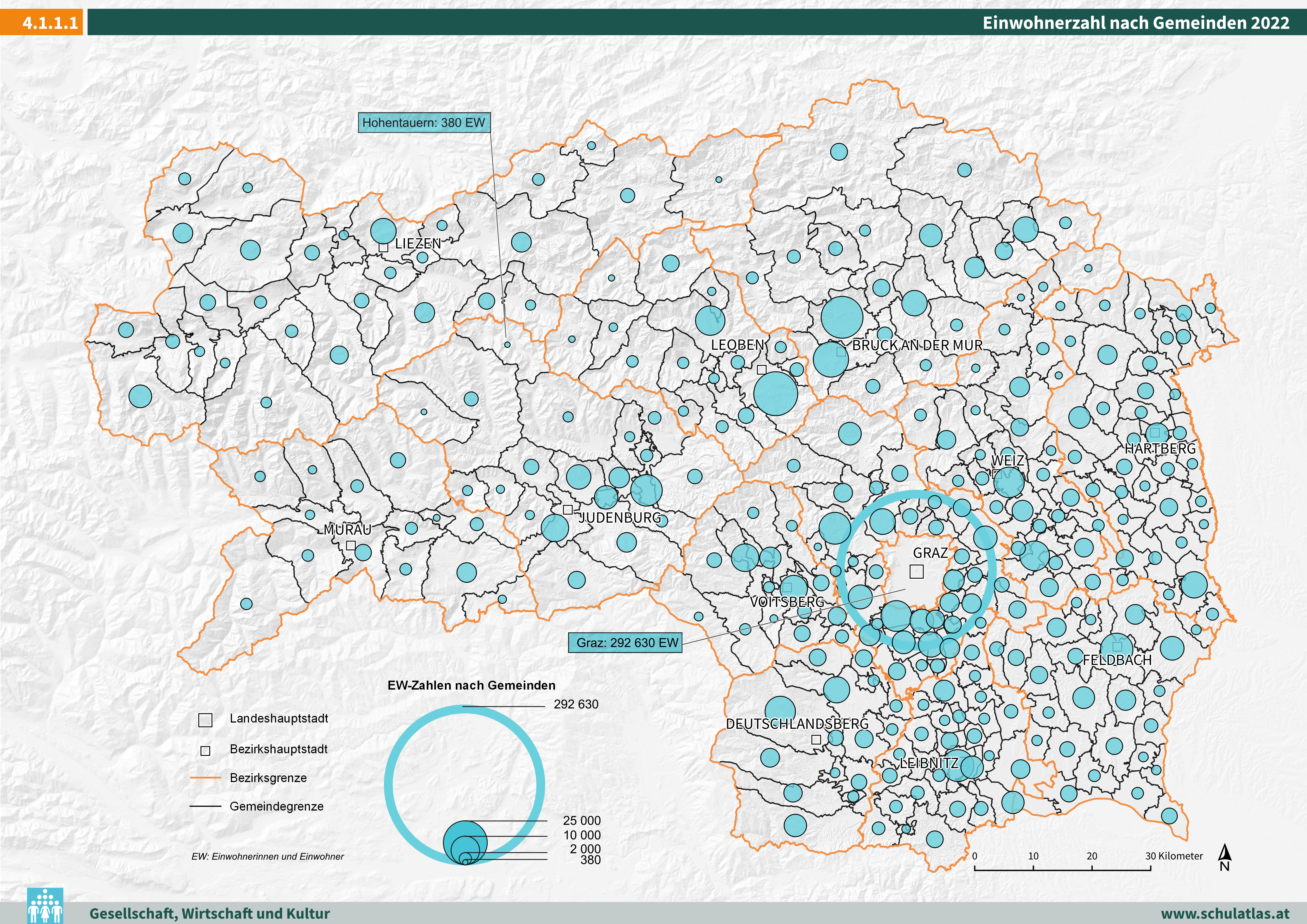
Task: Click the Murau district town square marker
Action: point(351,545)
